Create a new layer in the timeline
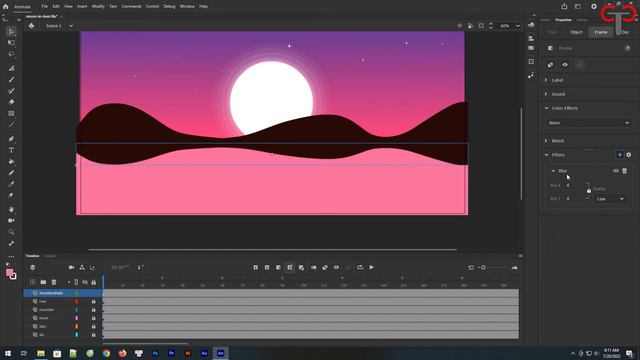This screenshot has height=360, width=640. [x=33, y=282]
